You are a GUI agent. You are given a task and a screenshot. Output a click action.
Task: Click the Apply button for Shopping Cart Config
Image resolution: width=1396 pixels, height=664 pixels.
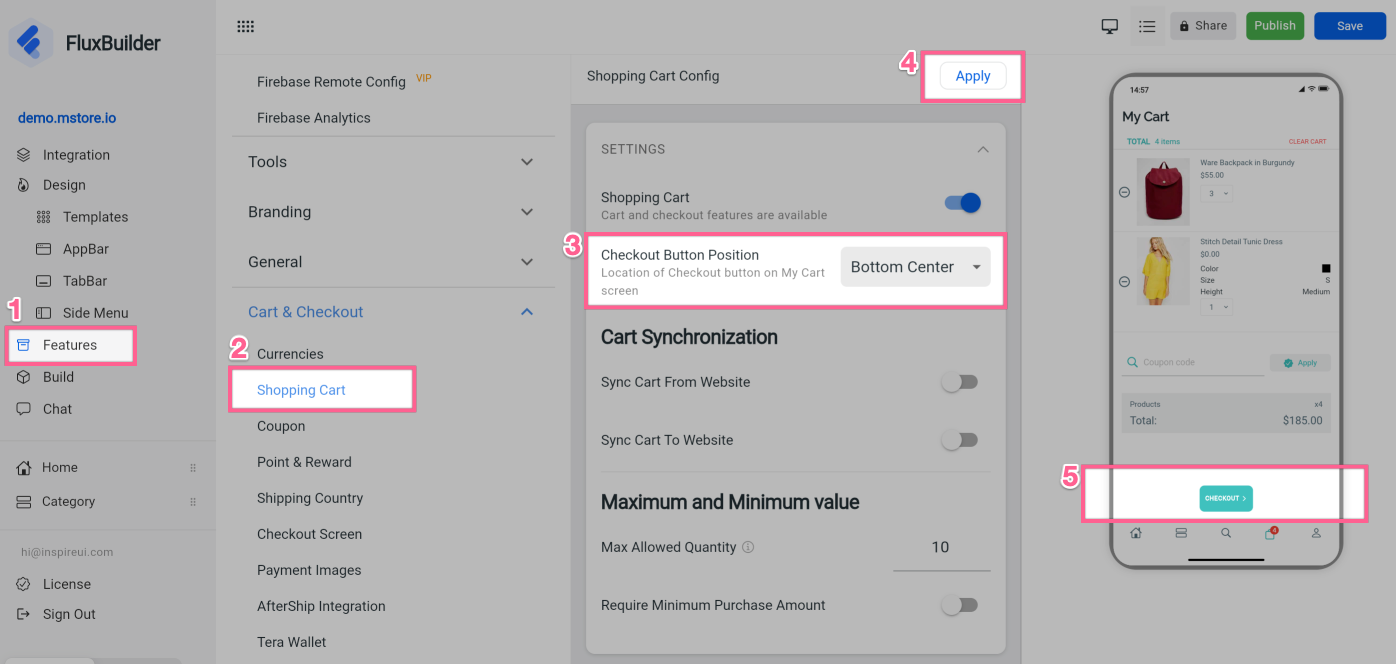pos(972,76)
